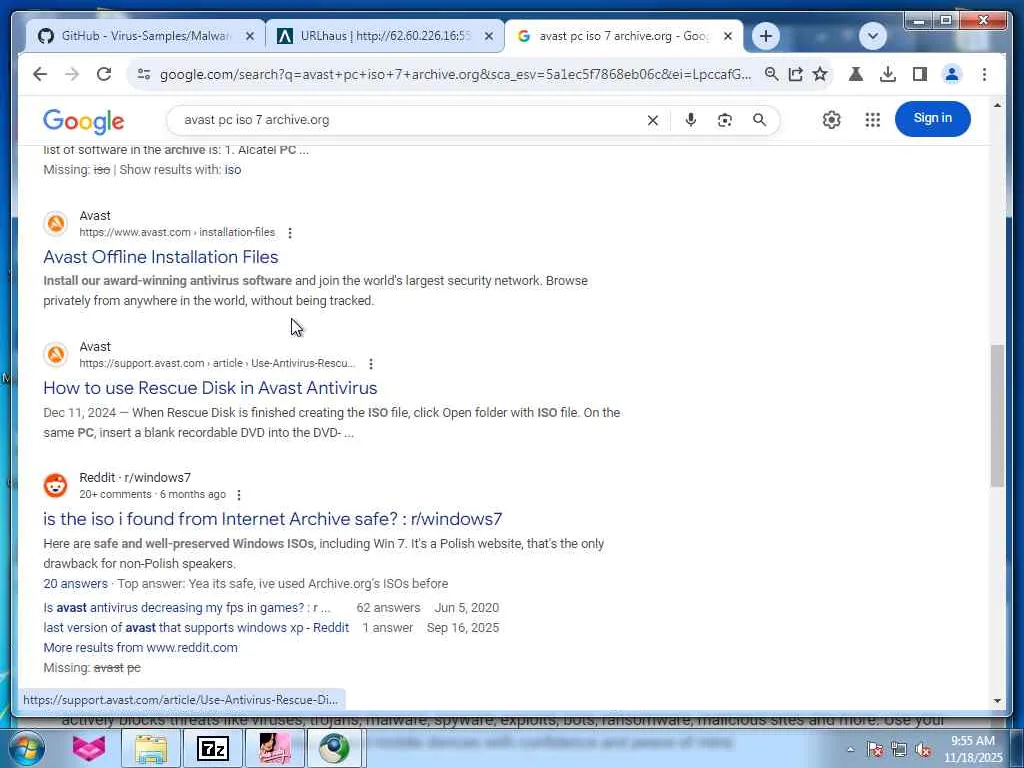
Task: Go back with the browser back arrow
Action: click(x=40, y=74)
